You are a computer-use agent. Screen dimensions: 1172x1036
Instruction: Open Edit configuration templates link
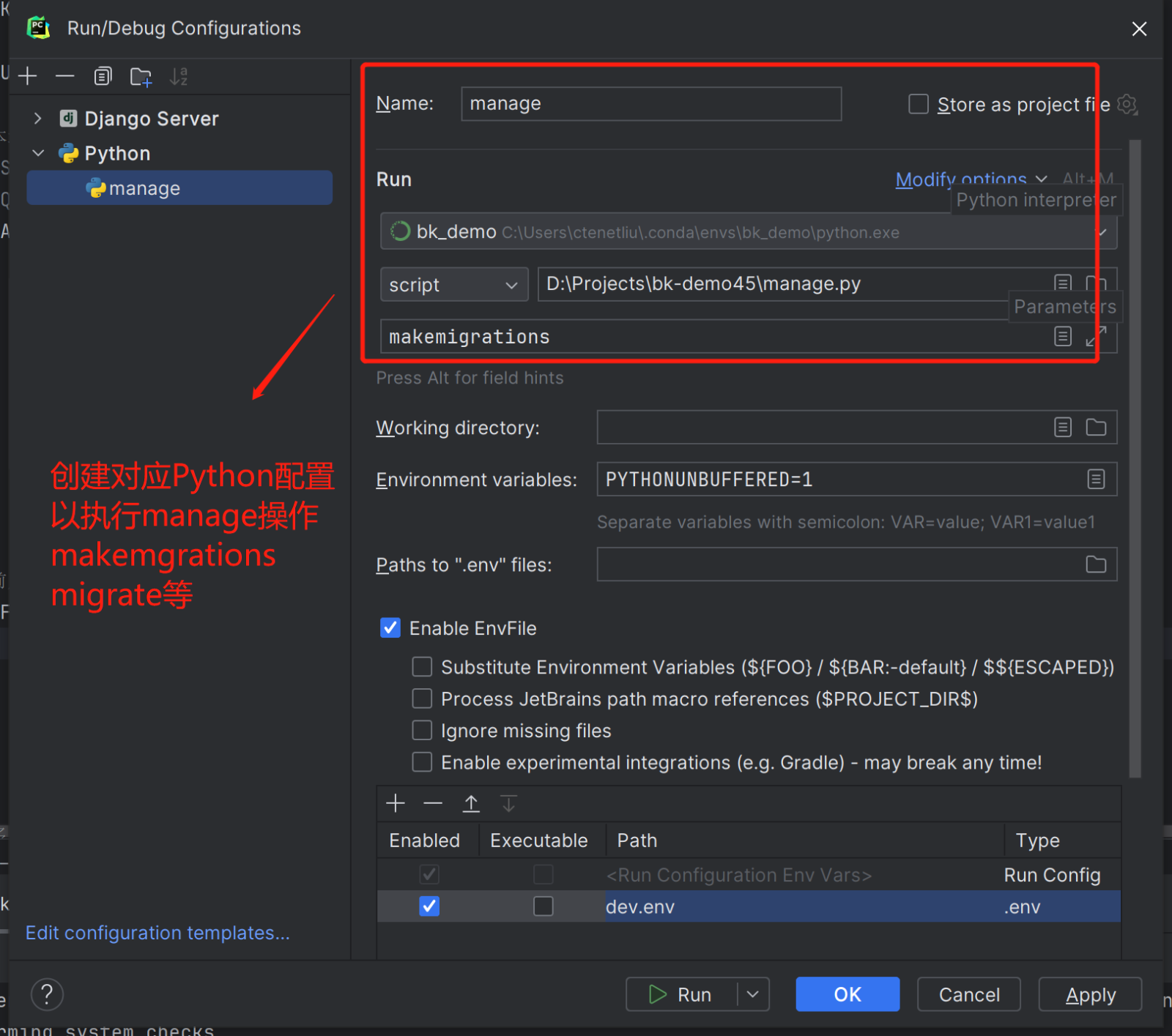157,933
